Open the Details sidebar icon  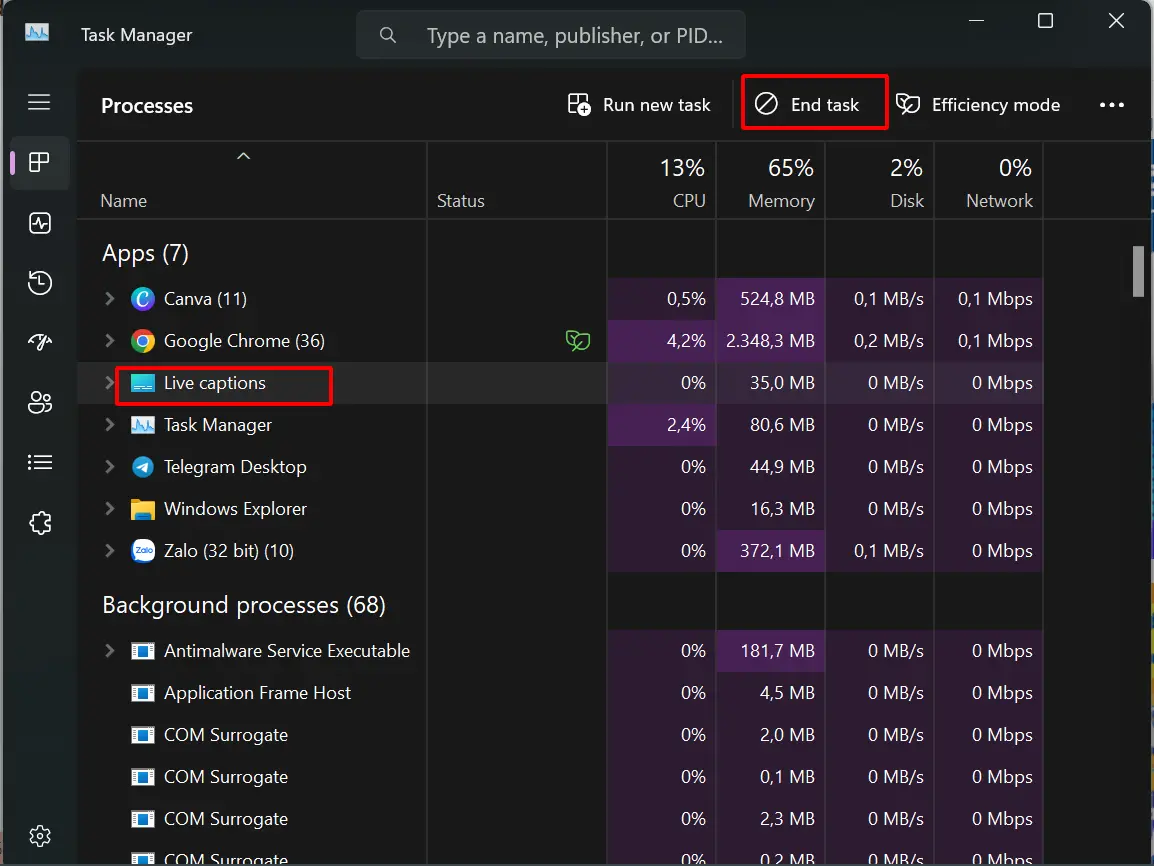[39, 462]
